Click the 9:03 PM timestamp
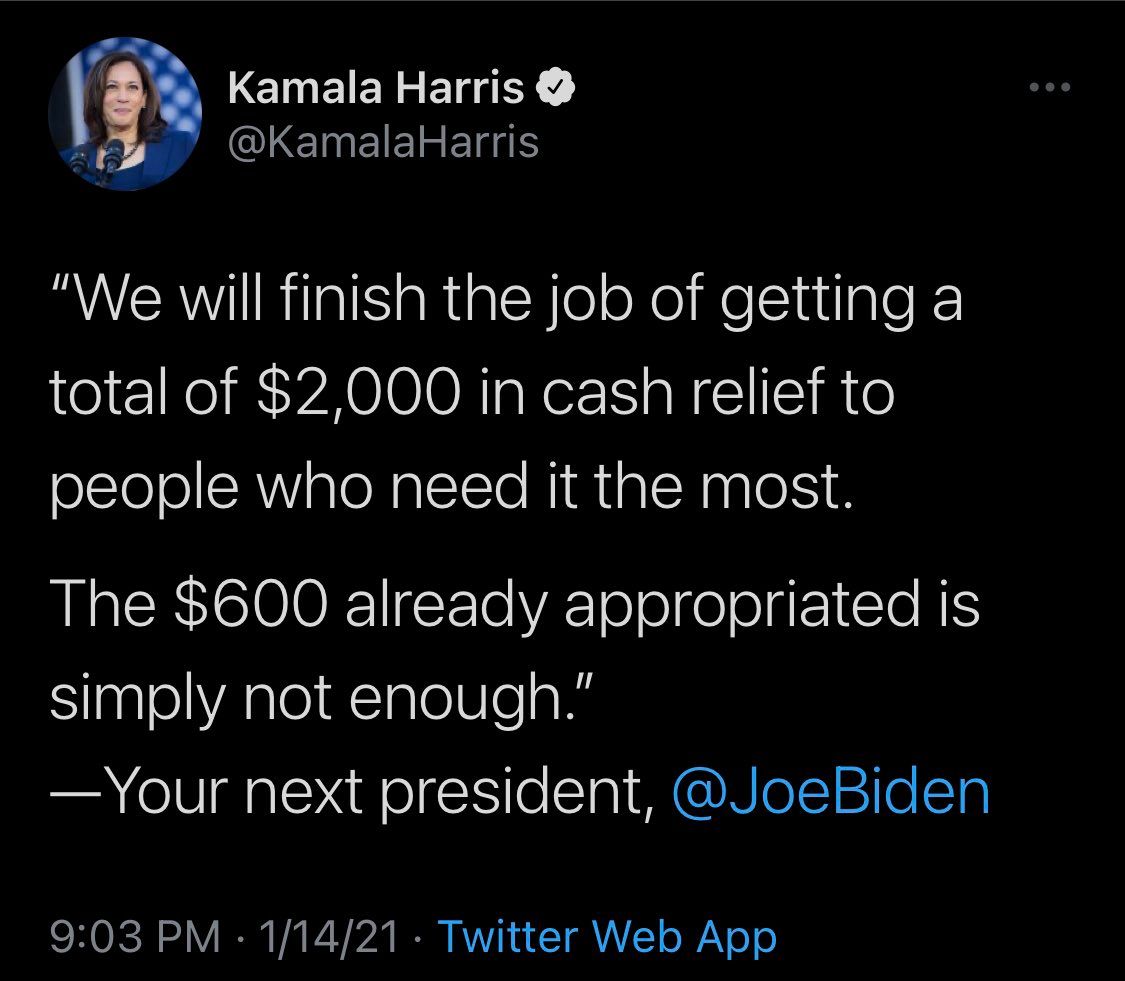Screen dimensions: 1125x981 tap(134, 937)
